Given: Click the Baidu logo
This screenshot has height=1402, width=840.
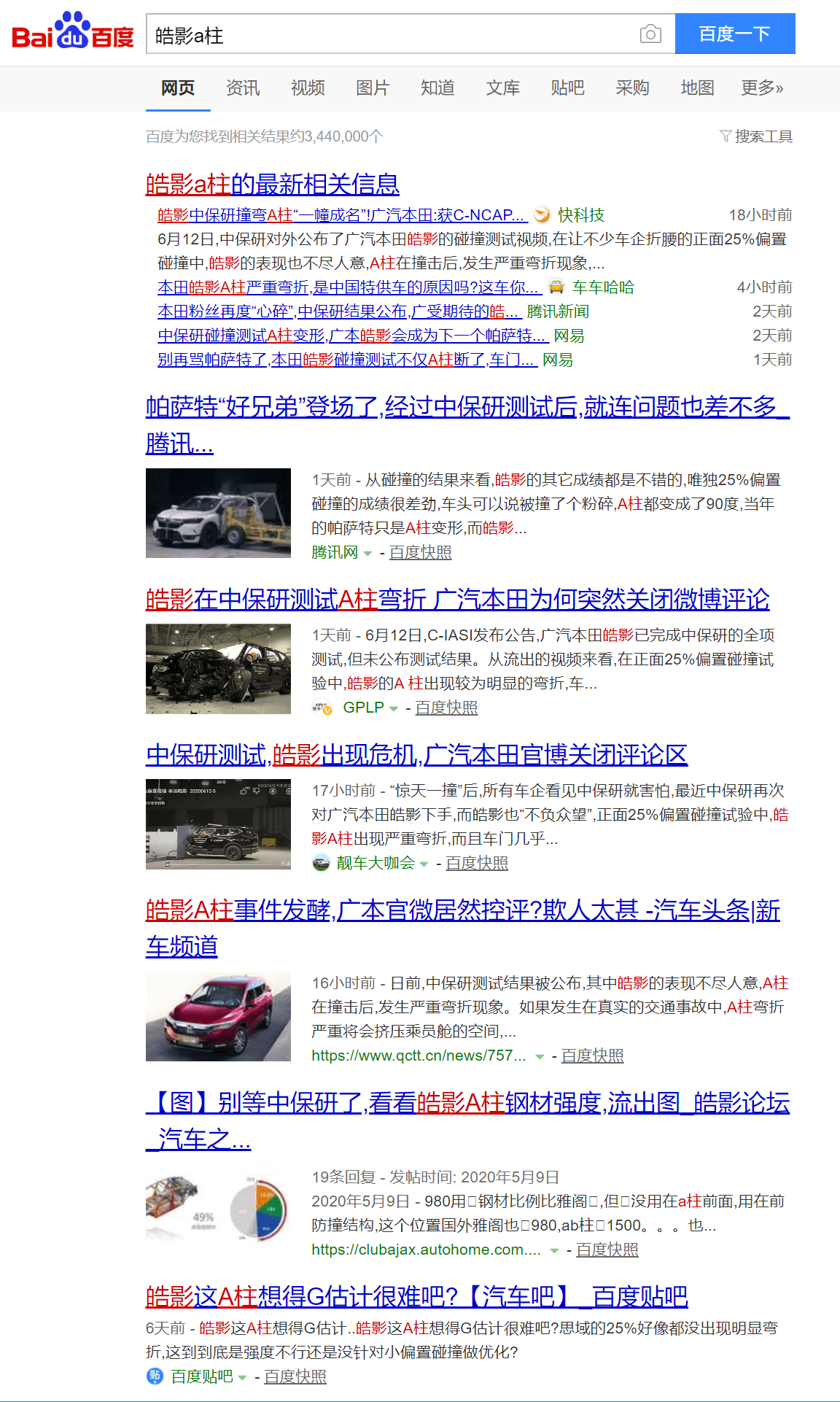Looking at the screenshot, I should [72, 31].
